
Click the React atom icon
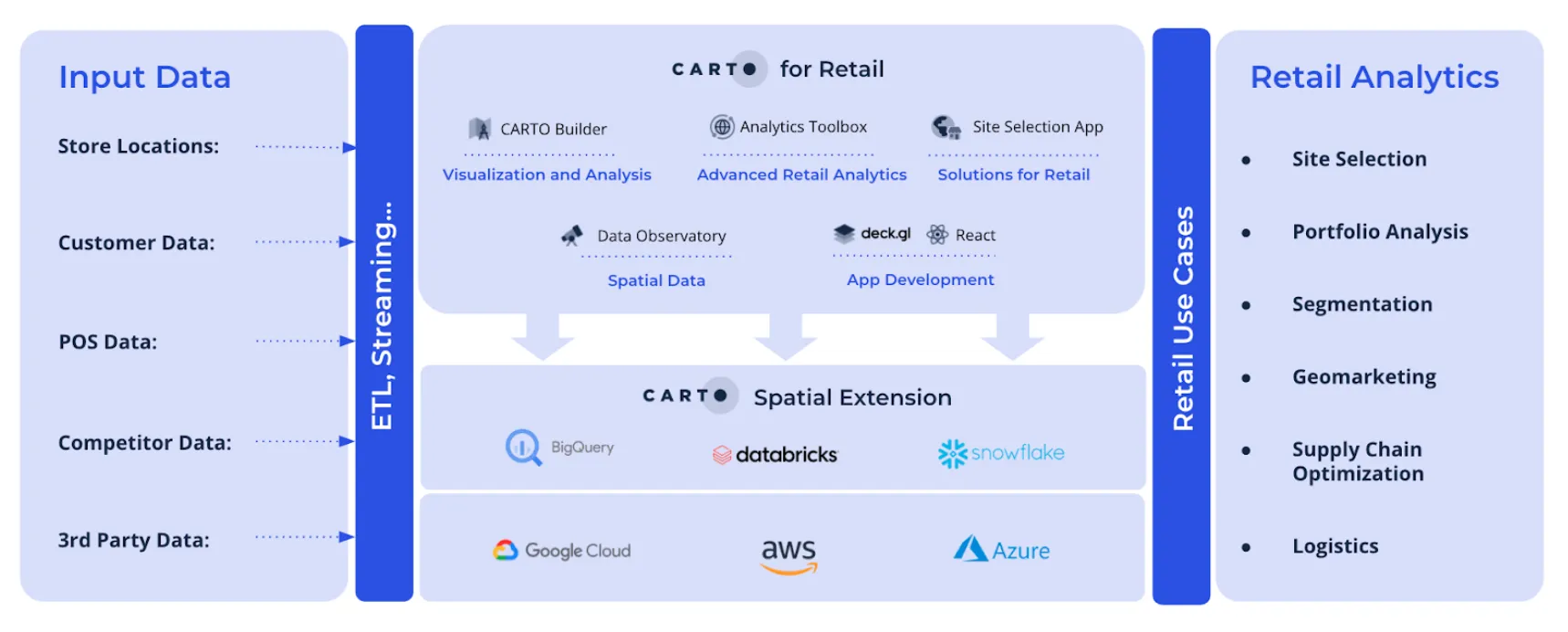pos(937,235)
